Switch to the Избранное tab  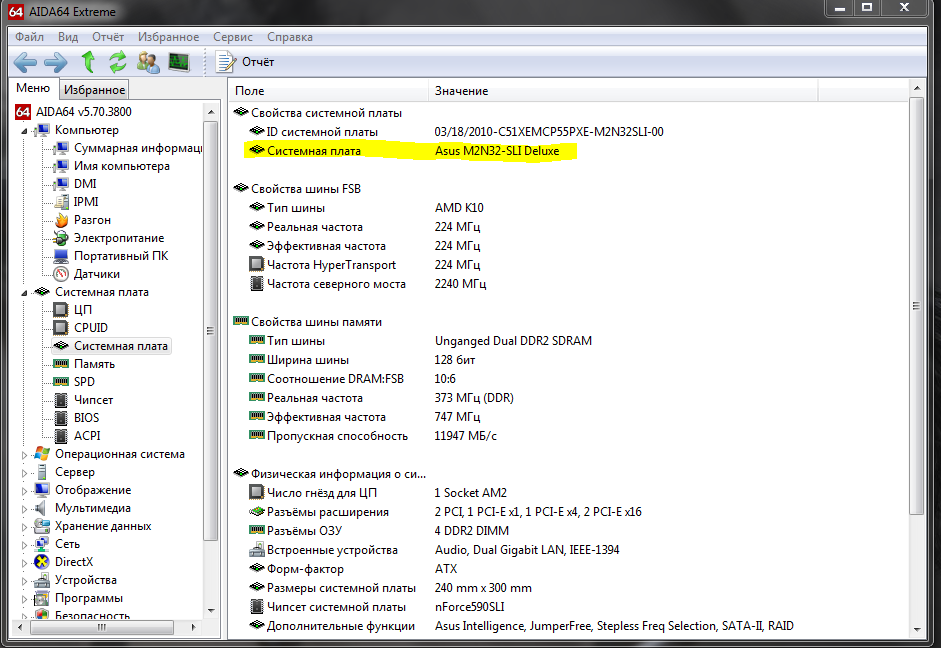pos(95,90)
